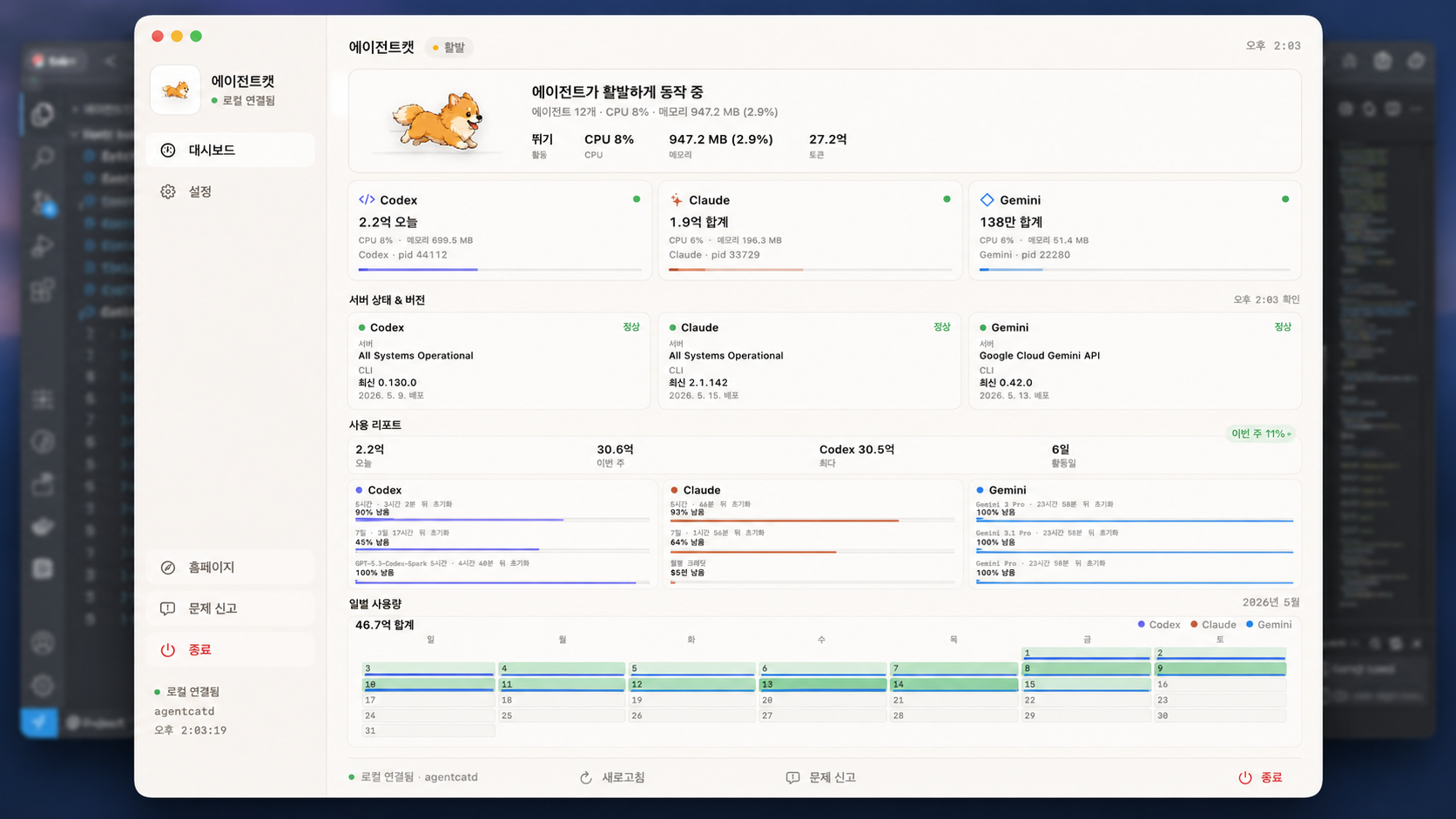This screenshot has height=819, width=1456.
Task: Click the '1.9억 합계' value on Claude card
Action: 698,222
